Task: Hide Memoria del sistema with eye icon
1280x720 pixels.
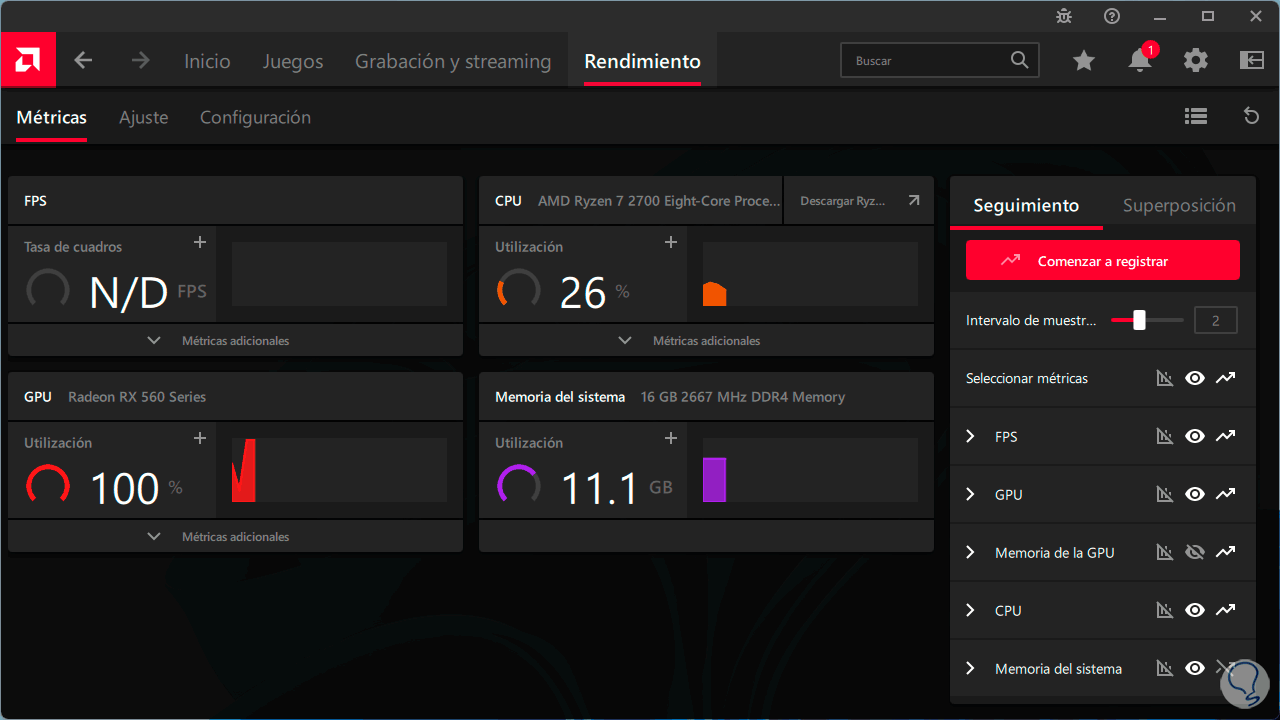Action: (1194, 668)
